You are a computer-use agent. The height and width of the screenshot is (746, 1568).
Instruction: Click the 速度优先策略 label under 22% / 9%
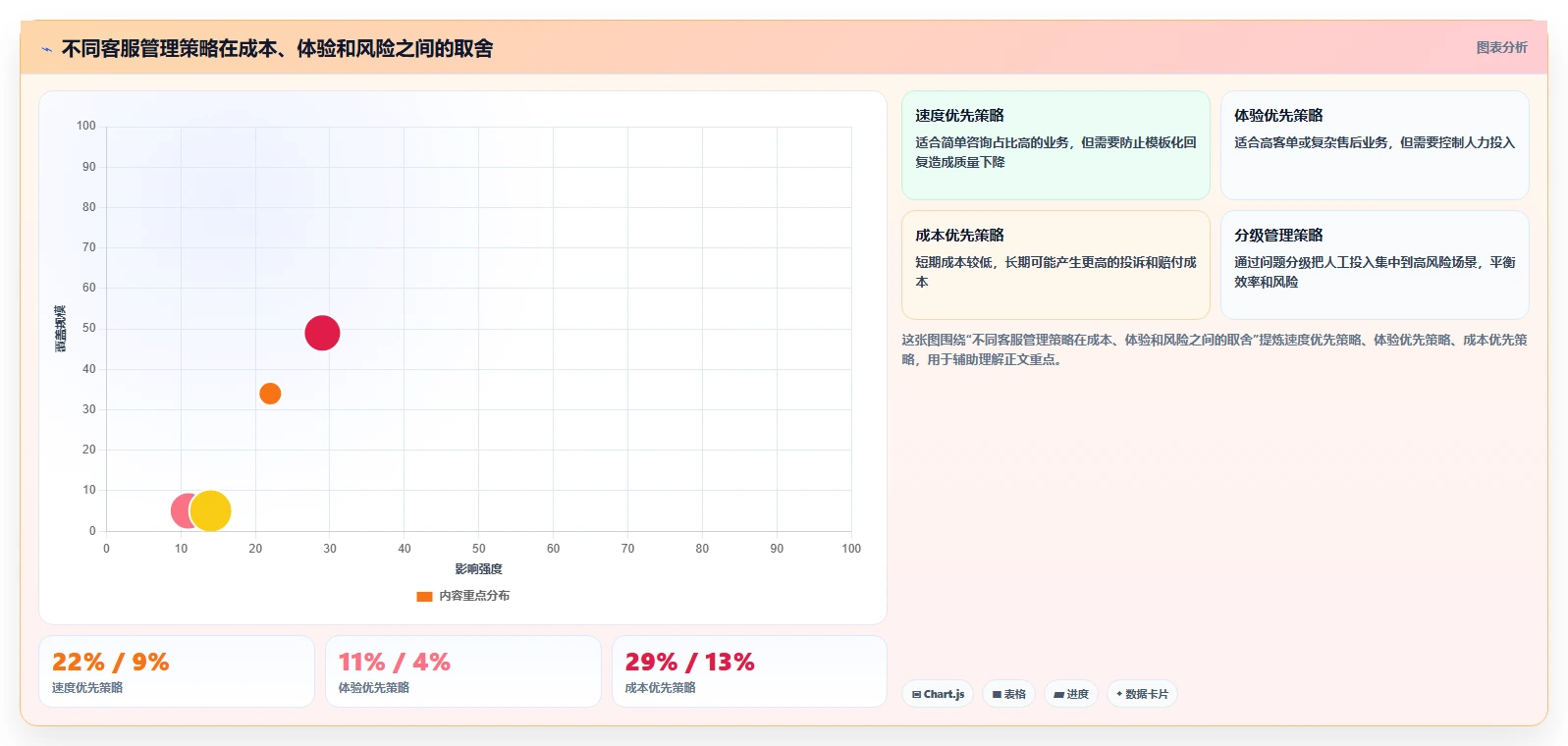coord(87,688)
